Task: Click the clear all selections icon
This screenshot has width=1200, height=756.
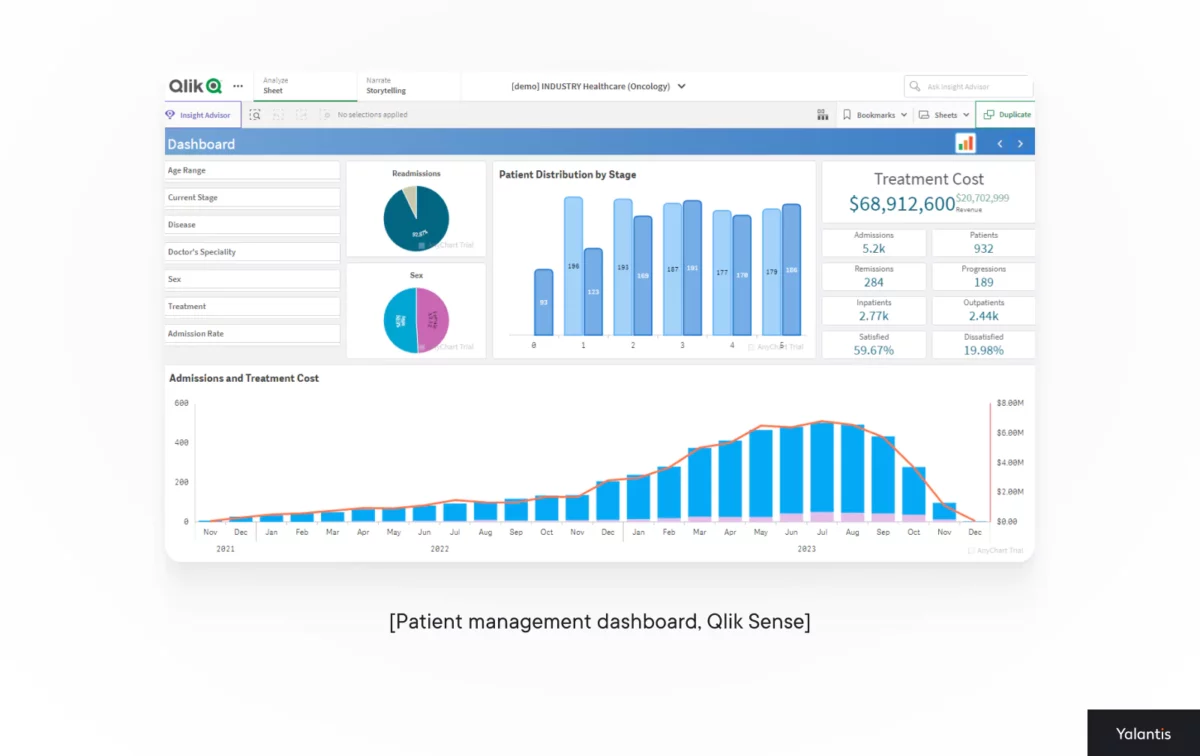Action: pos(324,114)
